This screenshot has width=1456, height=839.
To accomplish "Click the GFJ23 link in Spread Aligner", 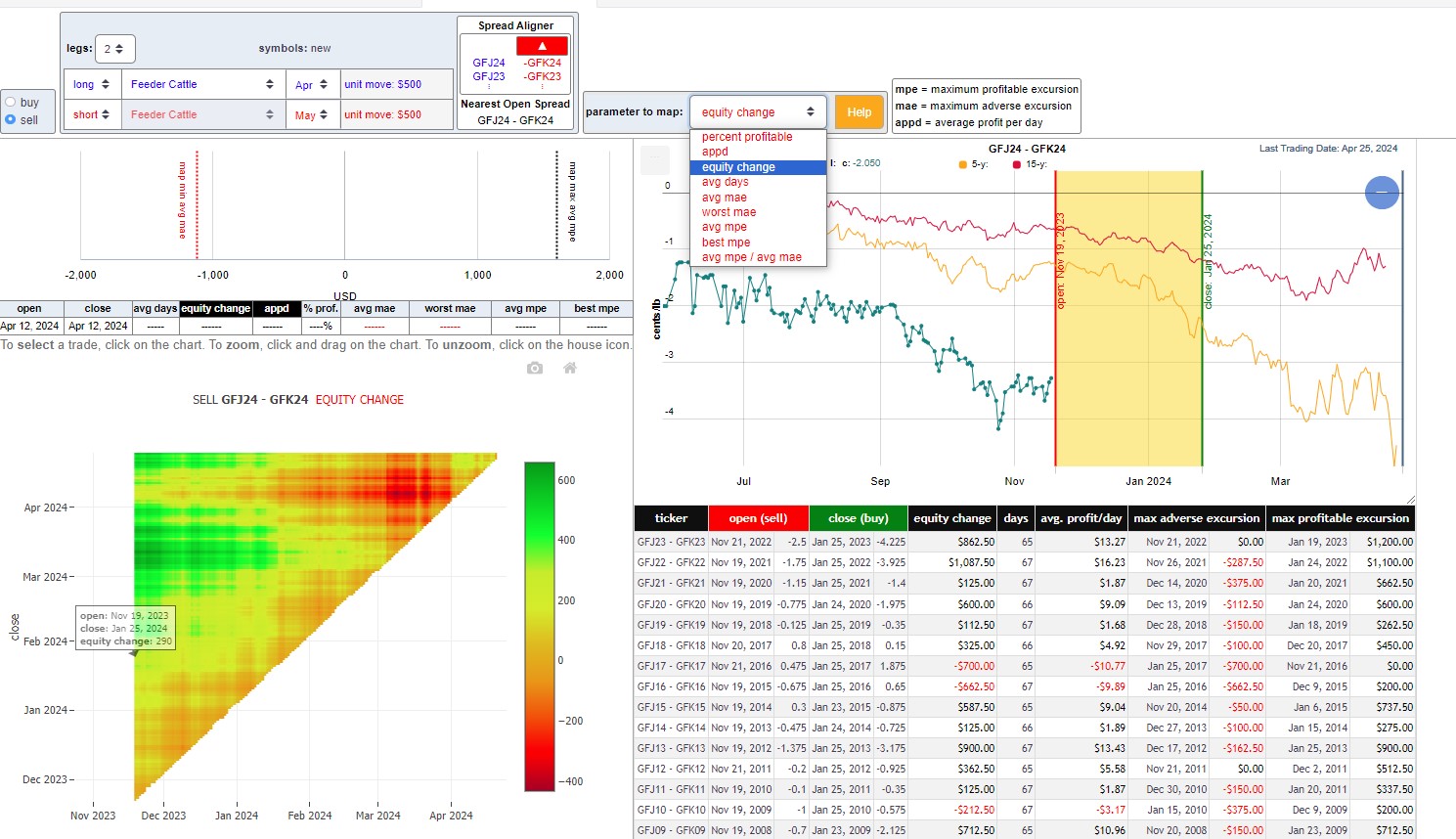I will (489, 76).
